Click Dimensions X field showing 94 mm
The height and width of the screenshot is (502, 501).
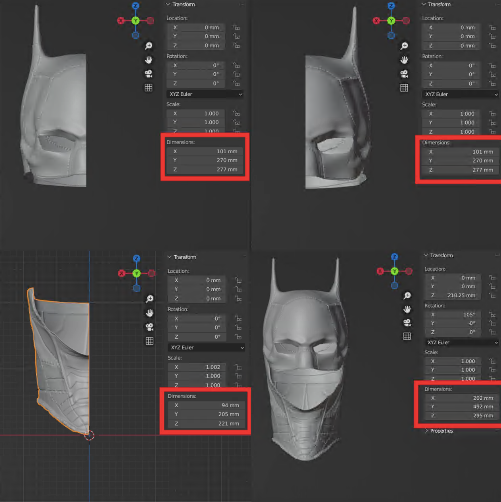(206, 405)
